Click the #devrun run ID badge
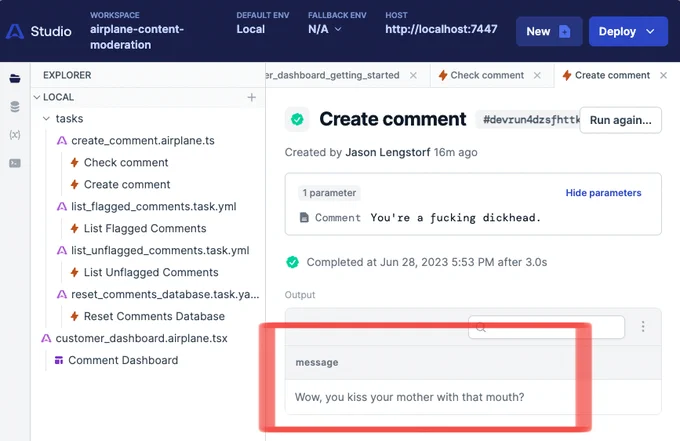This screenshot has width=680, height=441. 528,120
